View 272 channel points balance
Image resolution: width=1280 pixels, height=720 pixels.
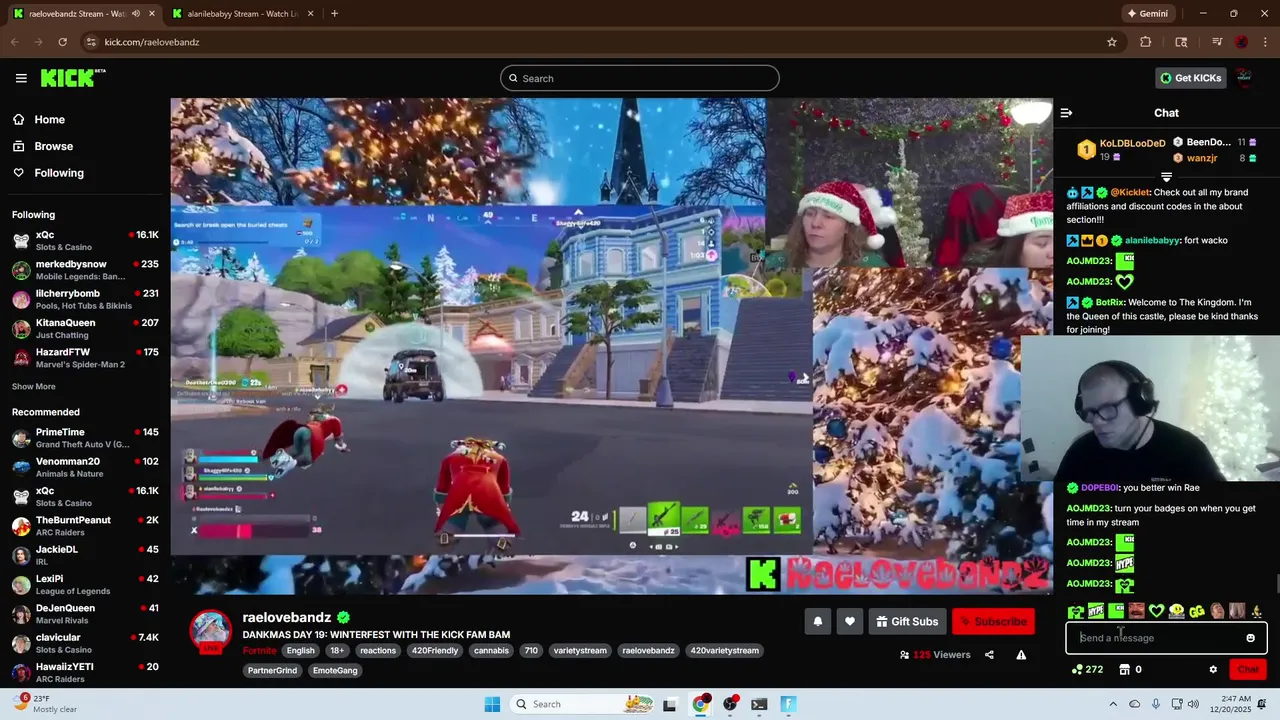tap(1086, 670)
